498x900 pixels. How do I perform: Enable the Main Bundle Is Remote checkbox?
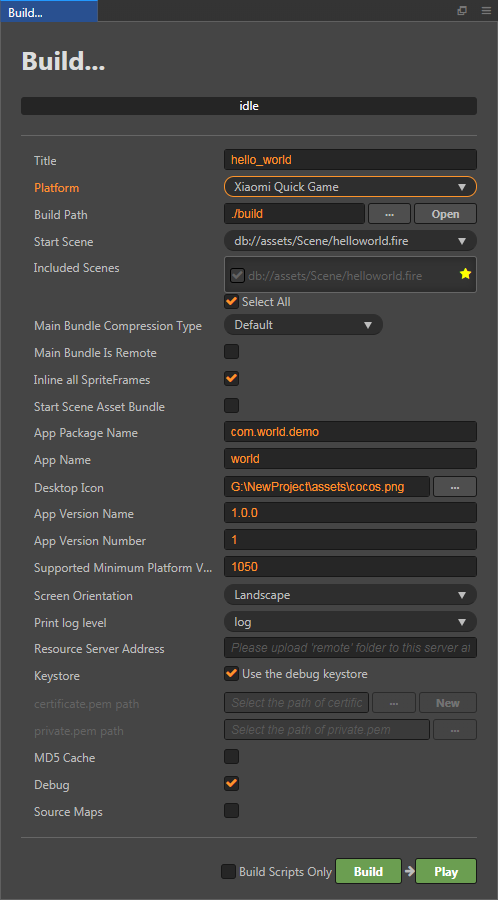[x=231, y=352]
